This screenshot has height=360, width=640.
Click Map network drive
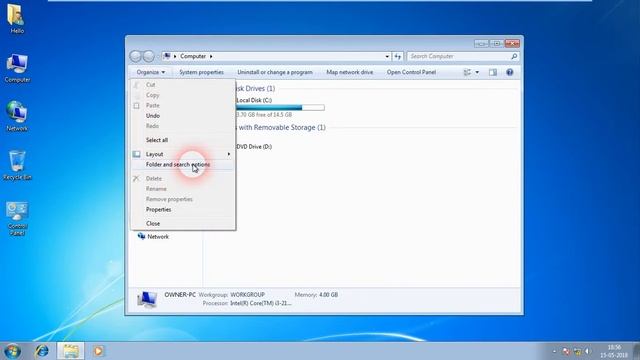350,72
